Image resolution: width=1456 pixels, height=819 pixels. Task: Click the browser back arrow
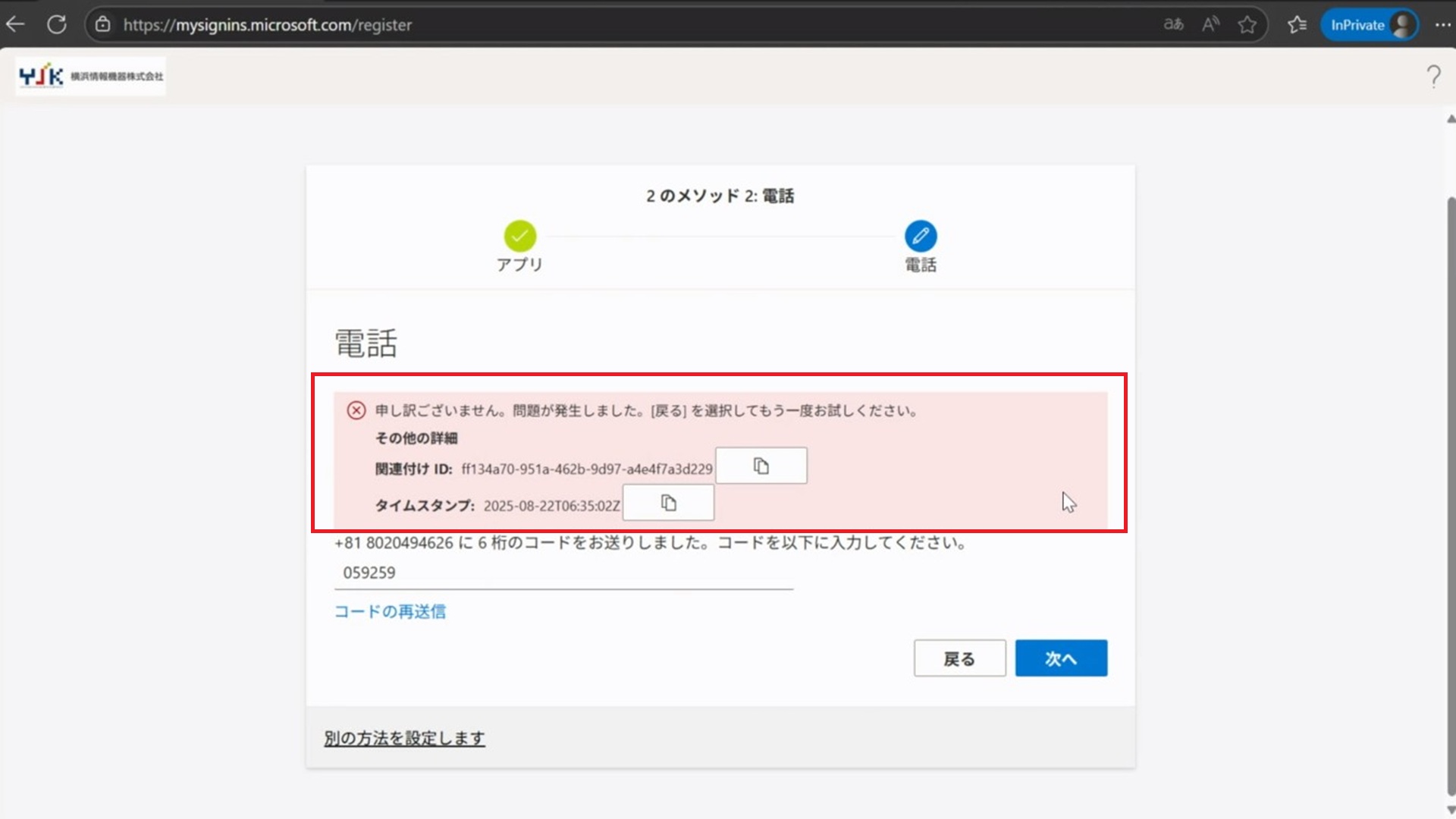[15, 24]
